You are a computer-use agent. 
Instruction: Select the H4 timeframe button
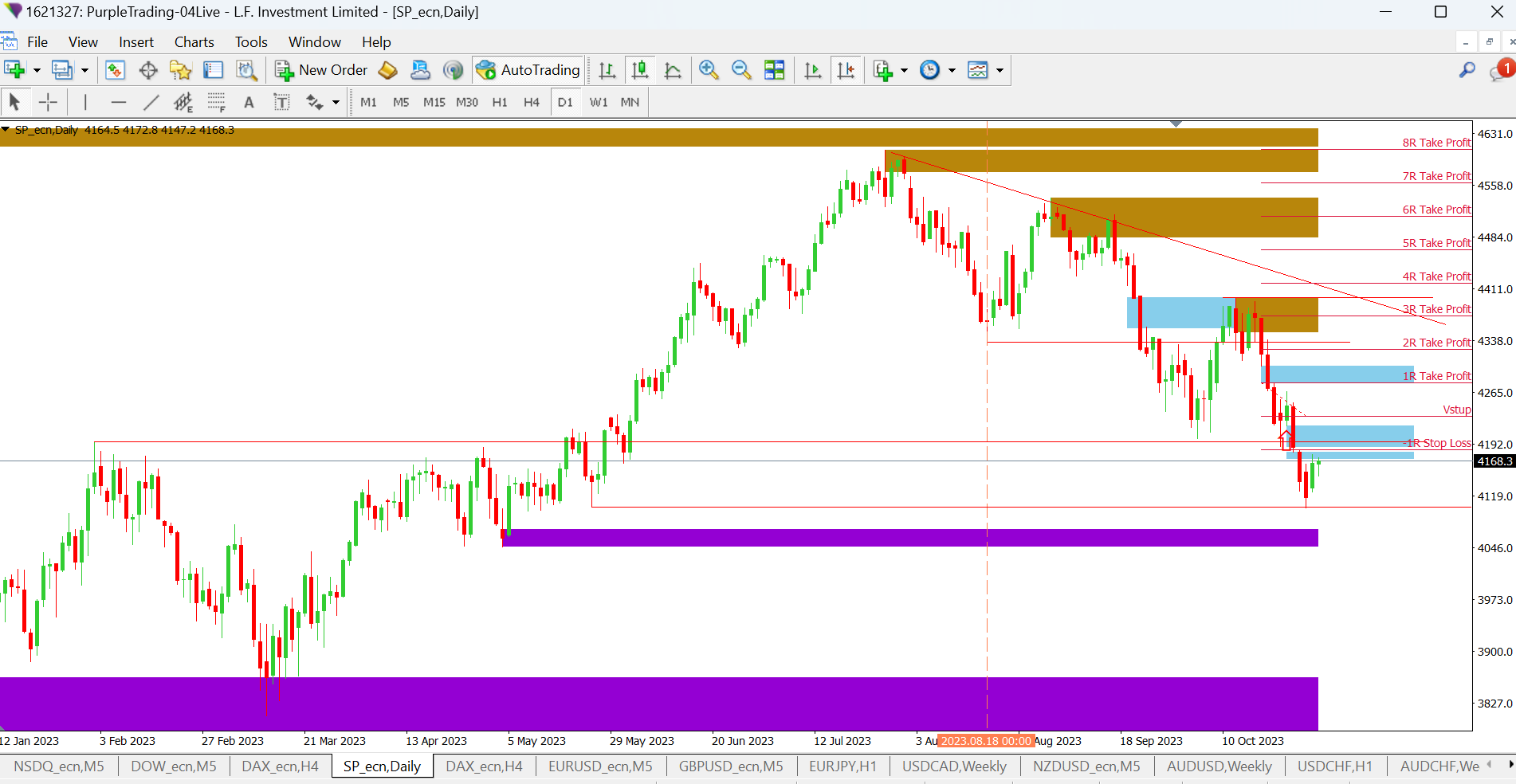(531, 102)
